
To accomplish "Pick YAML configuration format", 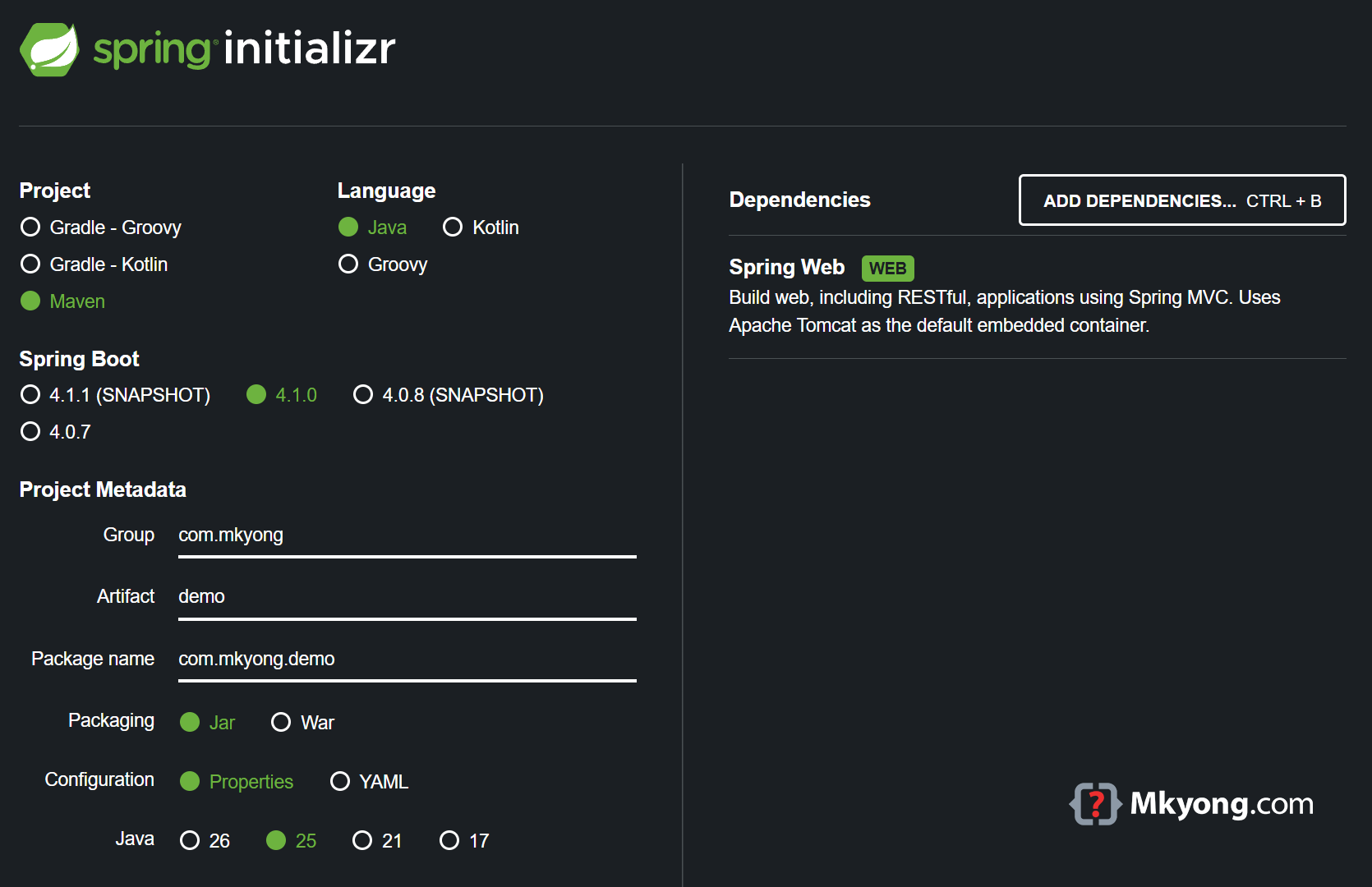I will click(x=370, y=782).
